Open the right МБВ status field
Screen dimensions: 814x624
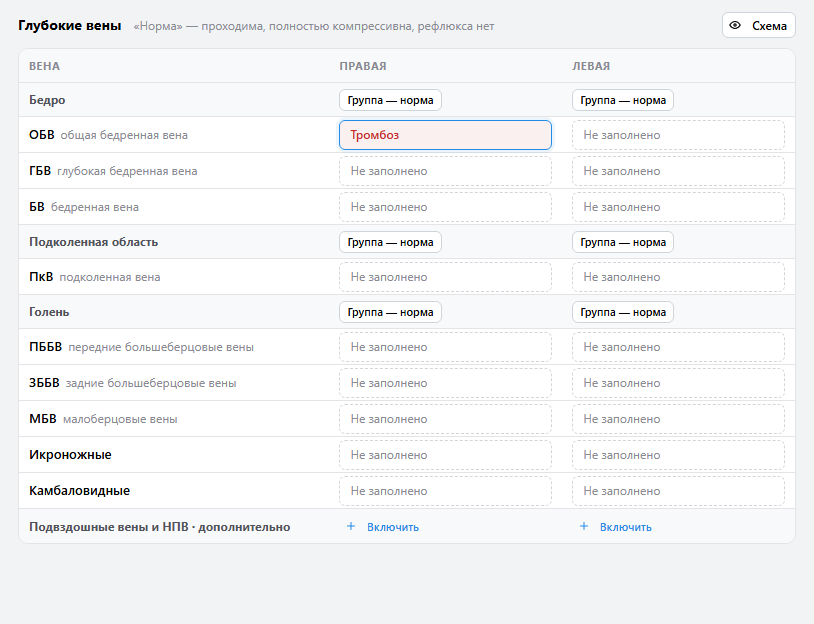(x=445, y=419)
